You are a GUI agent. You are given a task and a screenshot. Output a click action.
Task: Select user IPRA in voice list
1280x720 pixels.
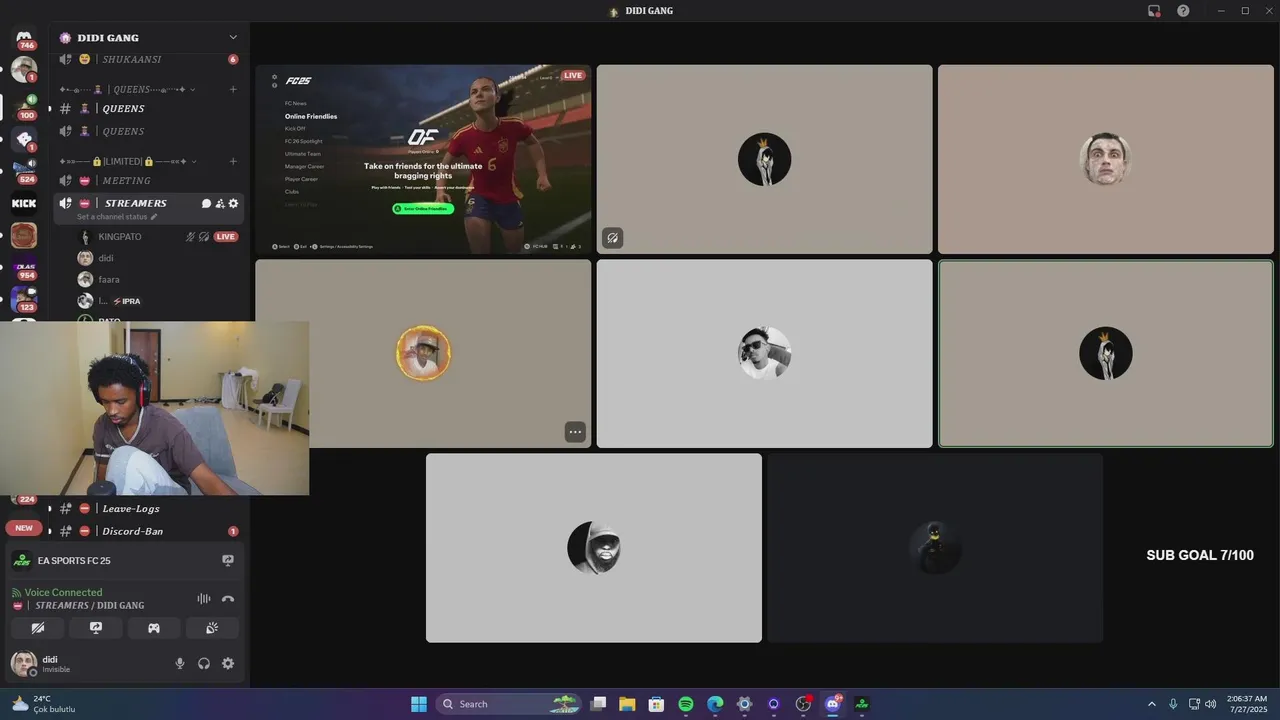coord(158,301)
